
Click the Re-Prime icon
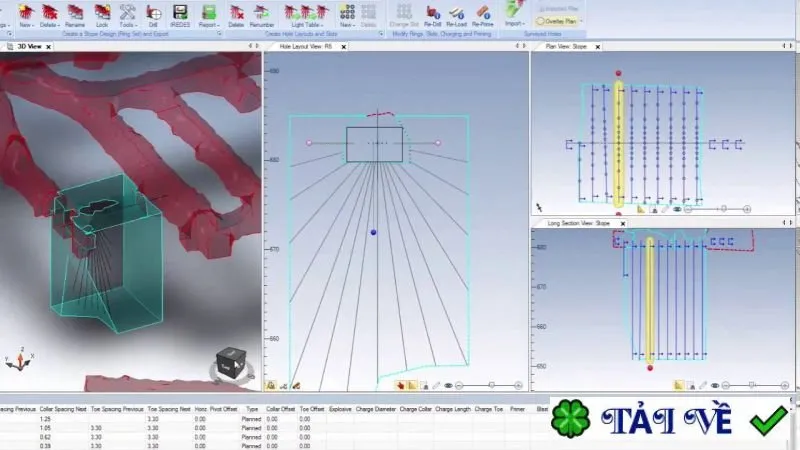pos(482,15)
